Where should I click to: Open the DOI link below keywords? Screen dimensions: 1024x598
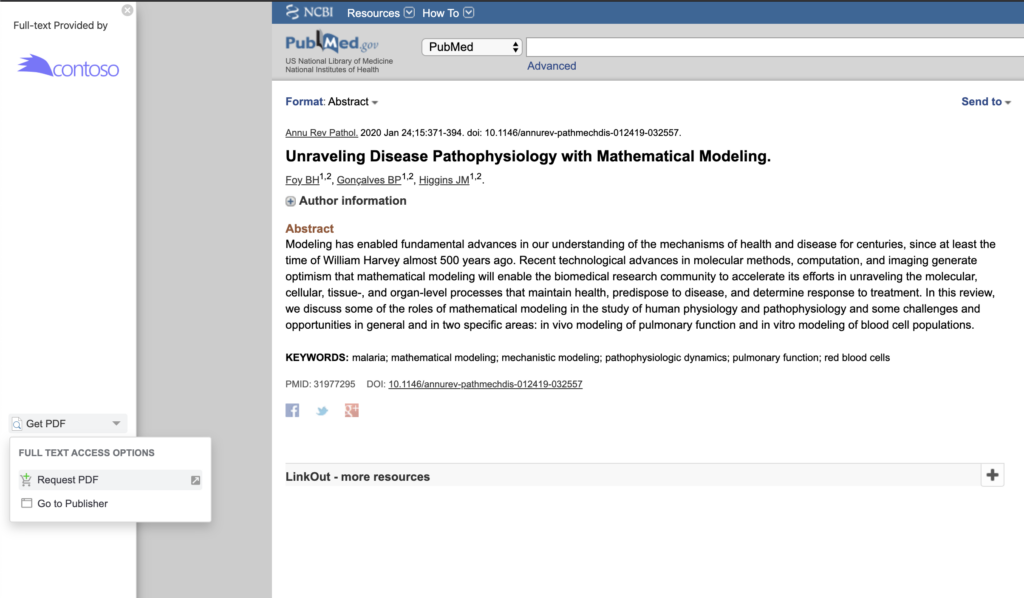(x=485, y=384)
